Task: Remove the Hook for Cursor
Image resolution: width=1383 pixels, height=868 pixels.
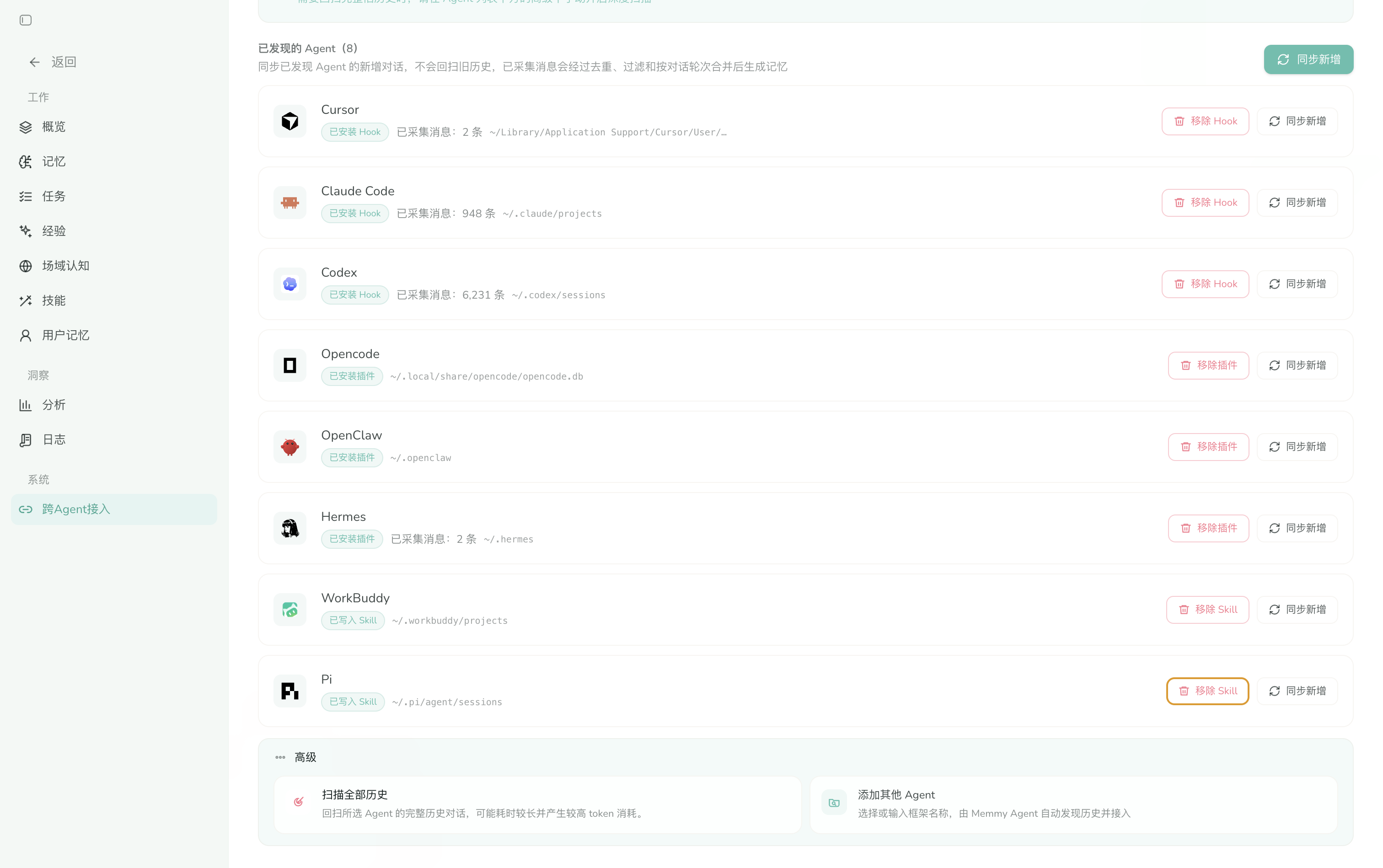Action: tap(1205, 121)
